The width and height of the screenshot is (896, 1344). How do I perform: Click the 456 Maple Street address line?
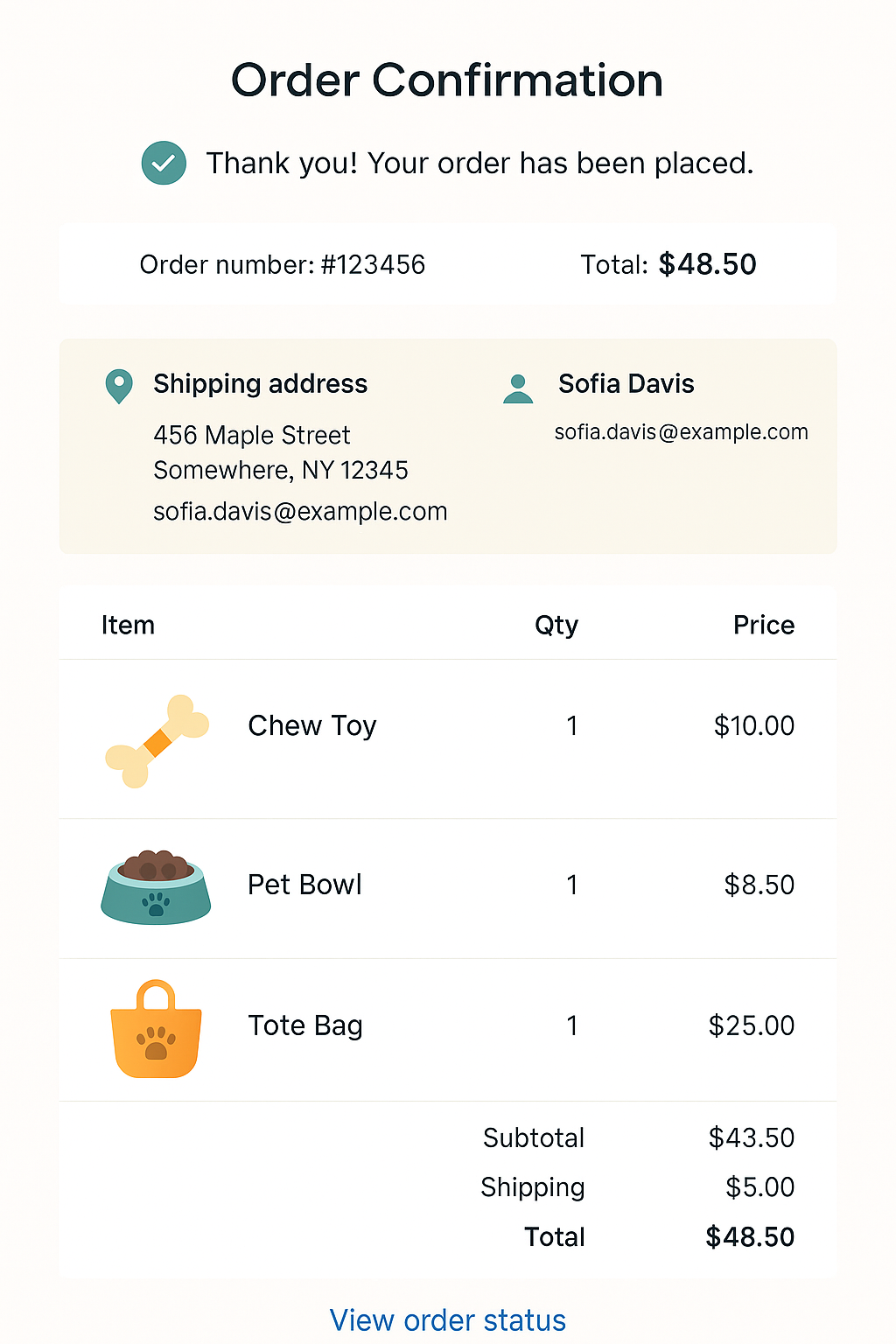coord(252,435)
